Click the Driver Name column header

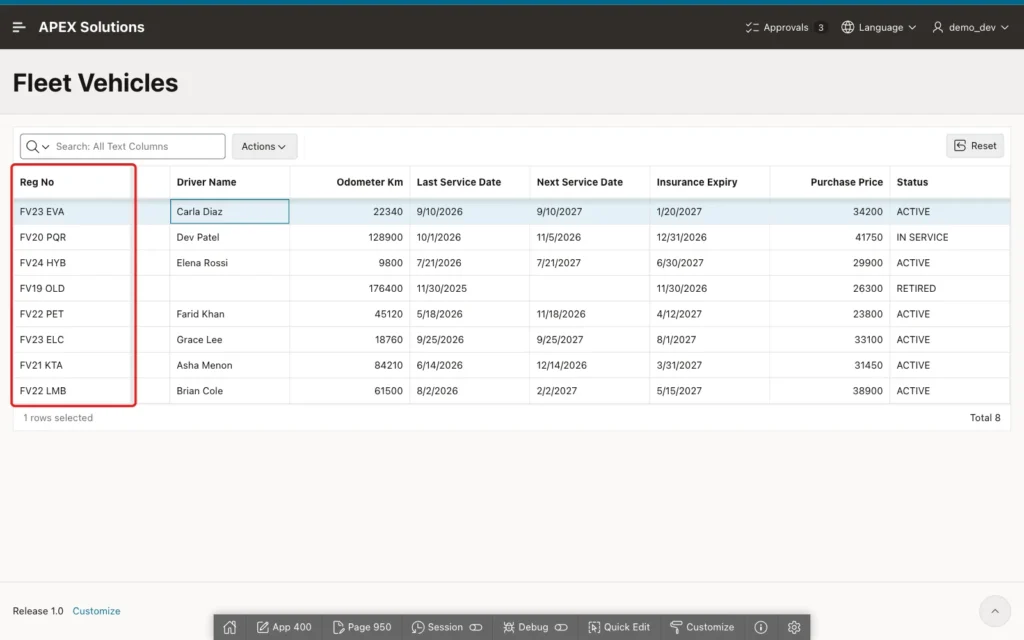[229, 182]
